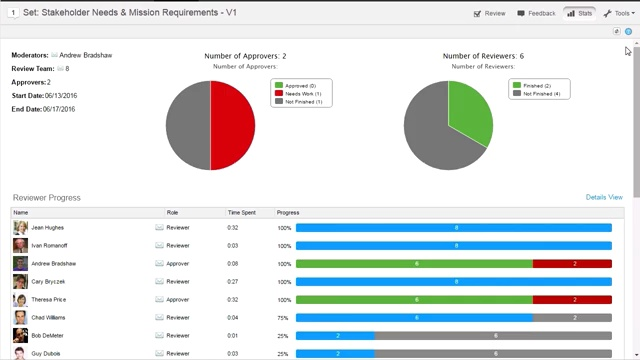Click the Needs Work (1) legend entry
This screenshot has height=360, width=640.
298,93
